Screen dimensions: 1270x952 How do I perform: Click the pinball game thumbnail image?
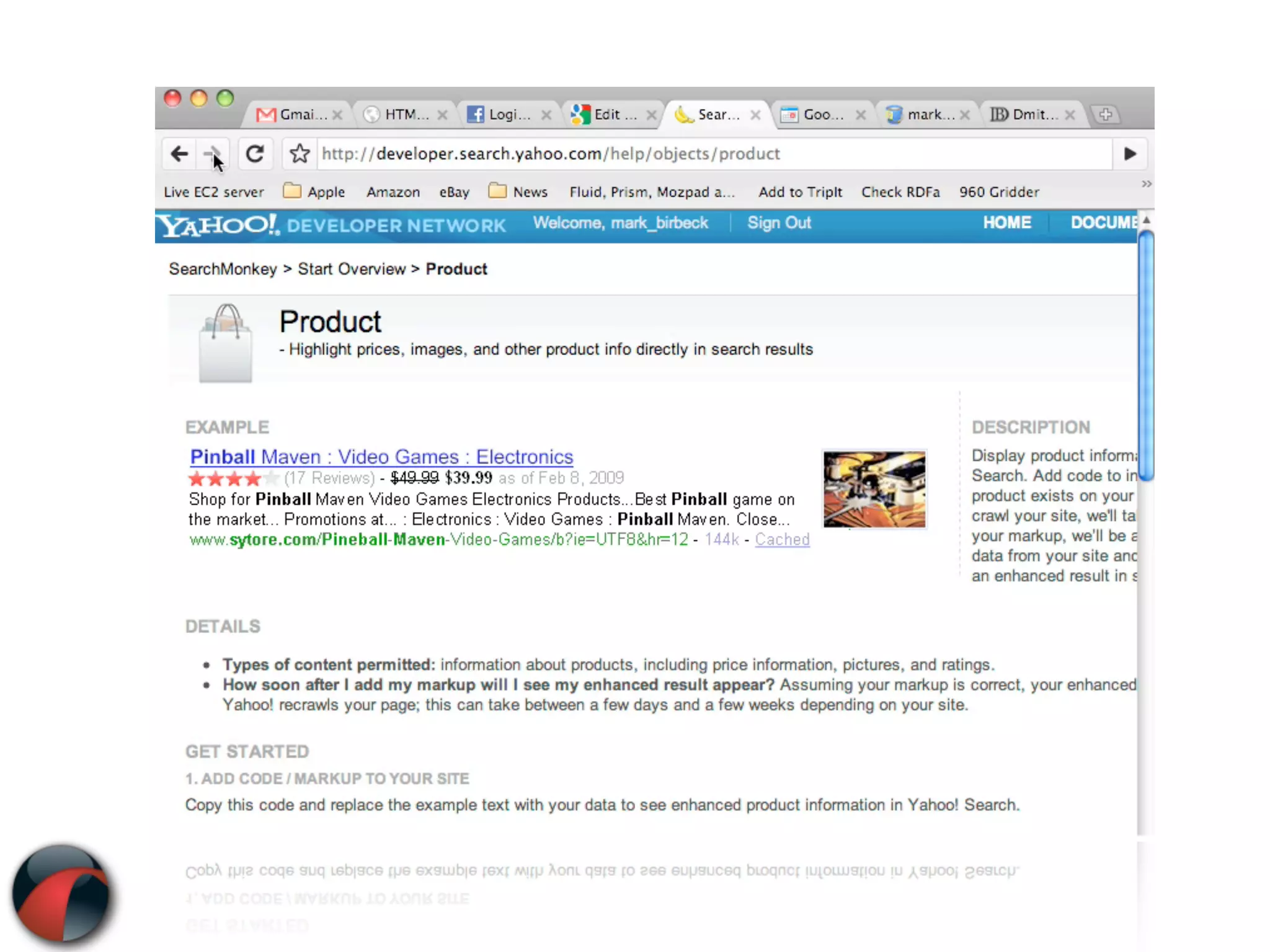pos(874,490)
